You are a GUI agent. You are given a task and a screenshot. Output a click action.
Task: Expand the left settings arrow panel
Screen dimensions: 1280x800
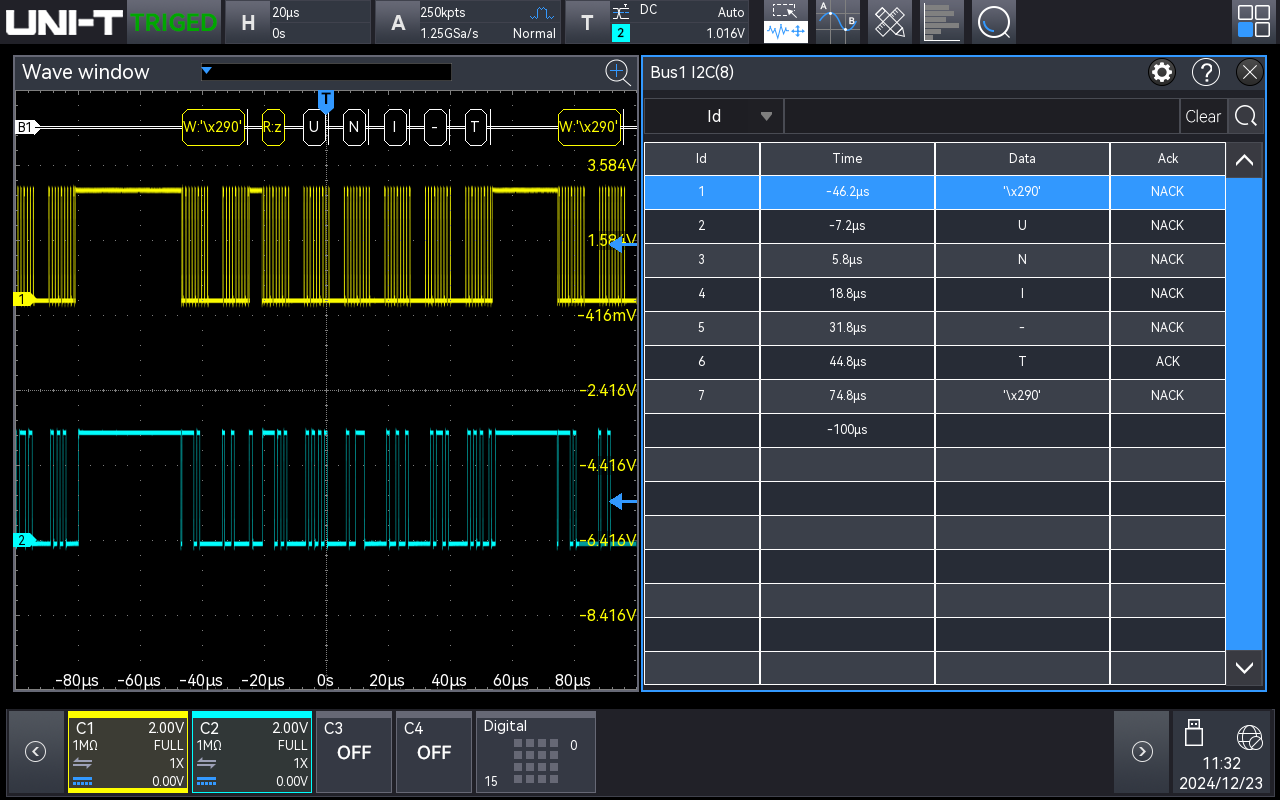coord(35,751)
